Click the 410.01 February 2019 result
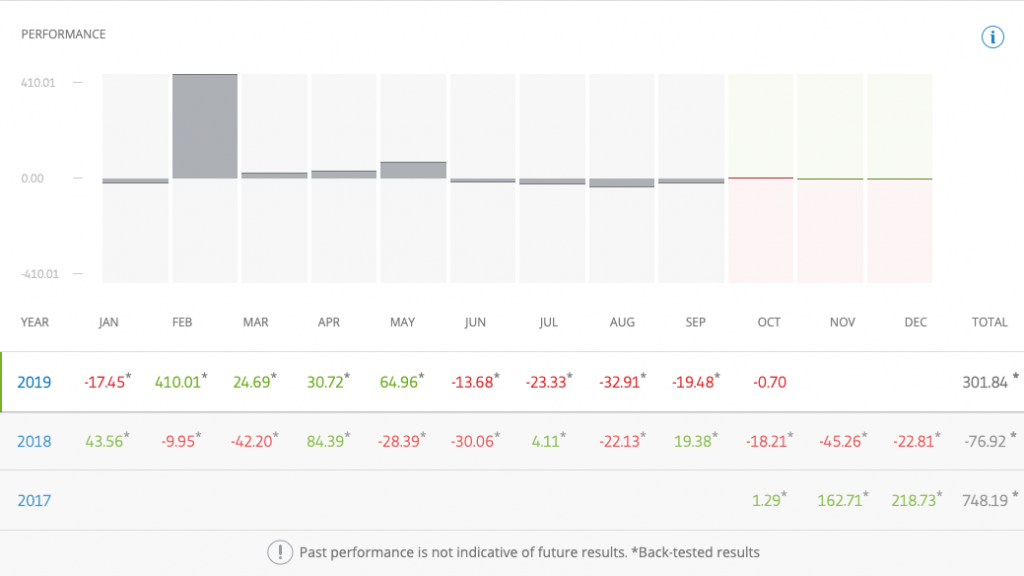The image size is (1024, 576). click(179, 382)
